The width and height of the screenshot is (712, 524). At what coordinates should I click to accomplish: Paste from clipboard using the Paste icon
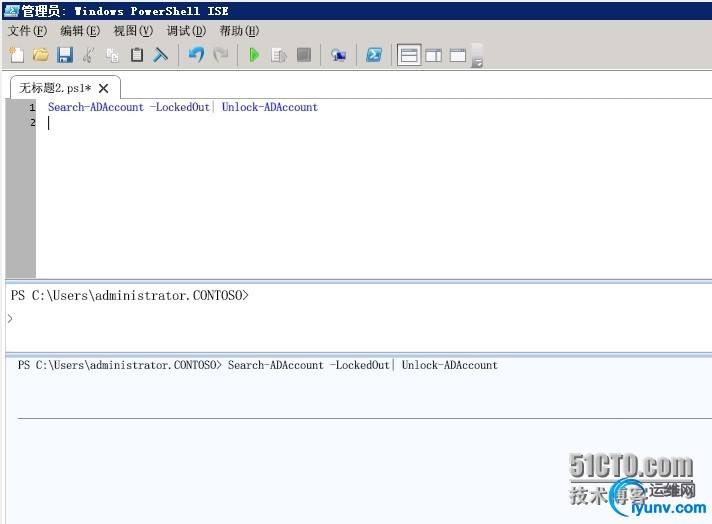pyautogui.click(x=137, y=55)
